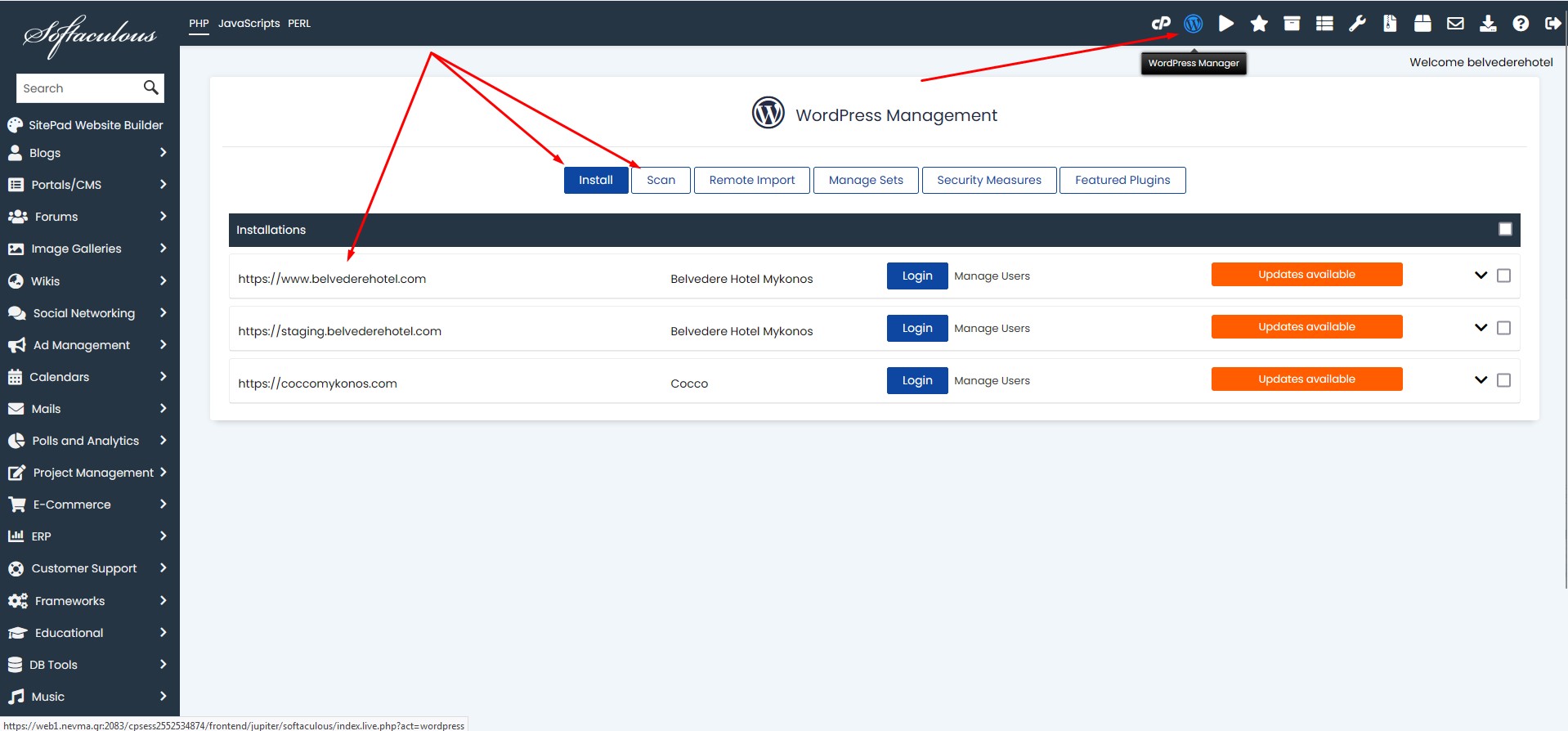Switch to the PERL tab
This screenshot has width=1568, height=731.
299,24
